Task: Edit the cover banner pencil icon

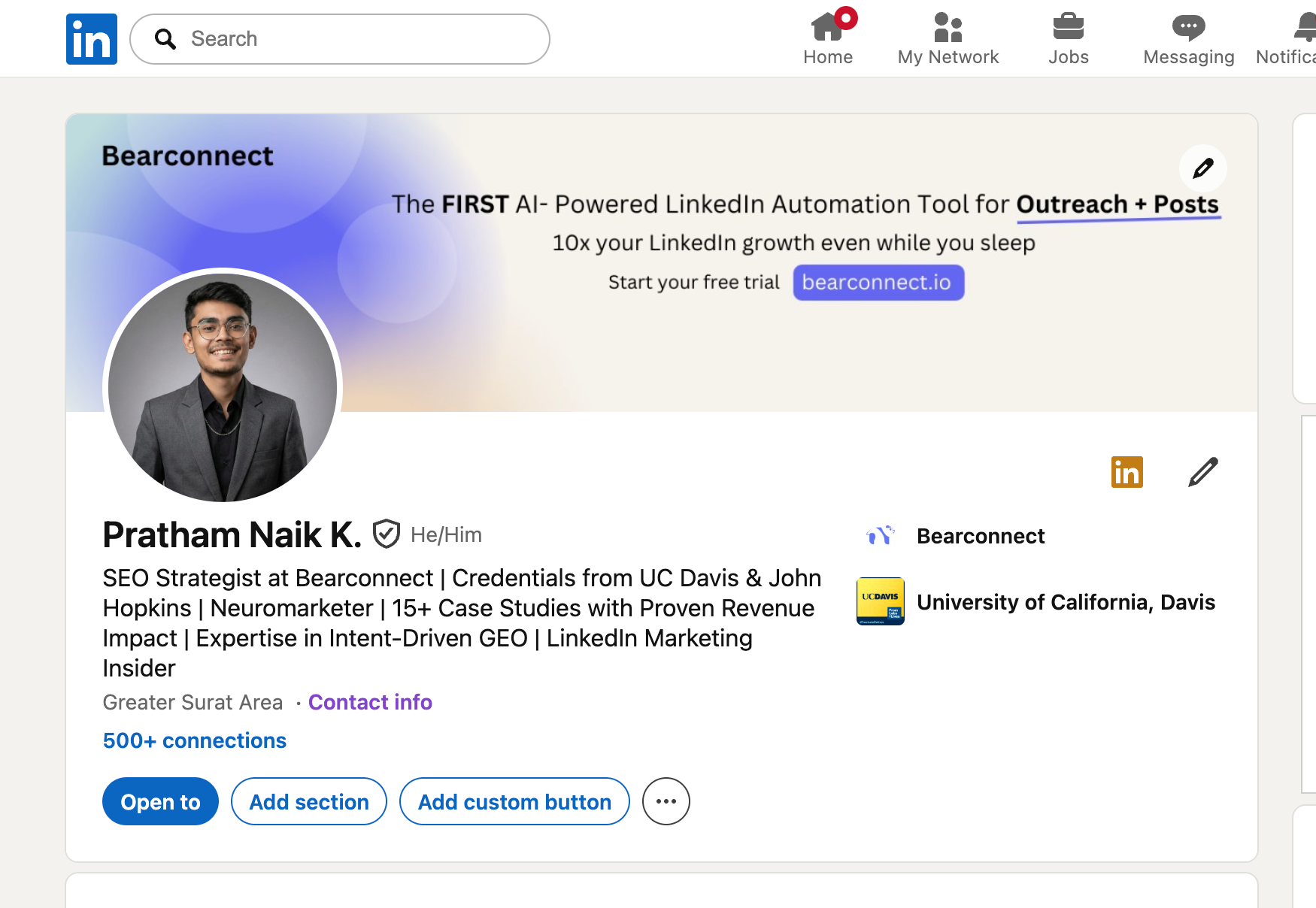Action: (x=1202, y=168)
